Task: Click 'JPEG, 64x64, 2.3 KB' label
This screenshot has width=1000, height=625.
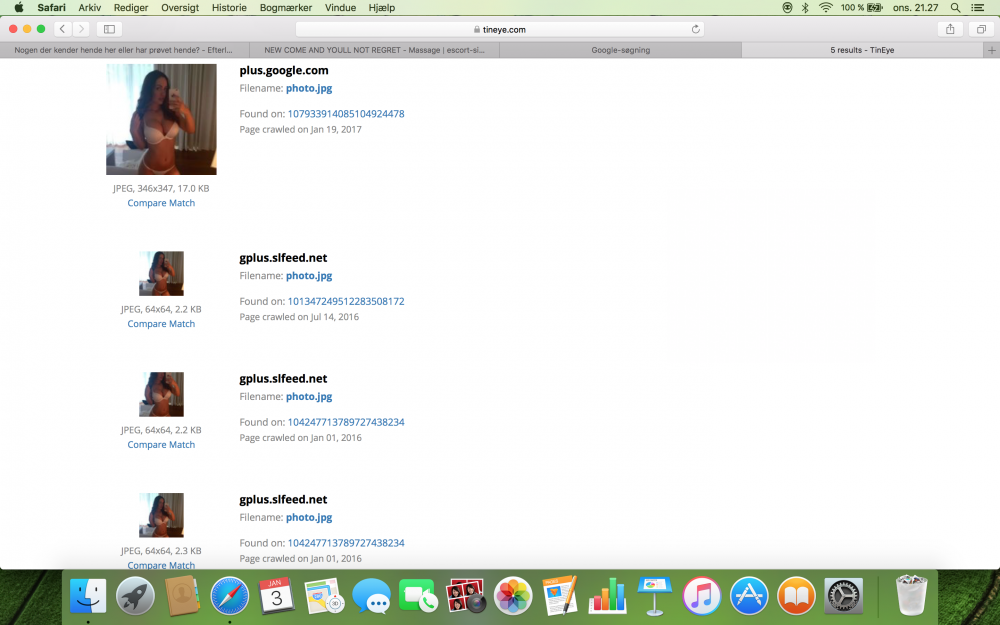Action: coord(161,550)
